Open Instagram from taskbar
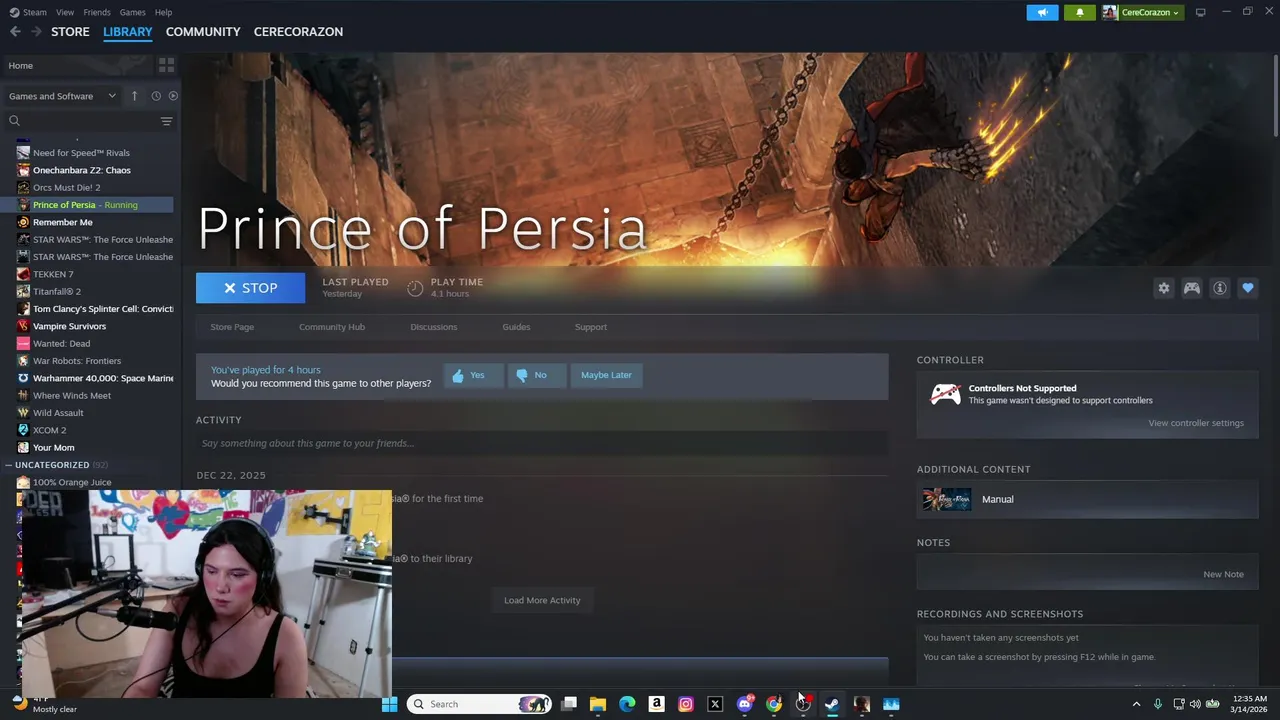This screenshot has height=720, width=1280. (686, 704)
